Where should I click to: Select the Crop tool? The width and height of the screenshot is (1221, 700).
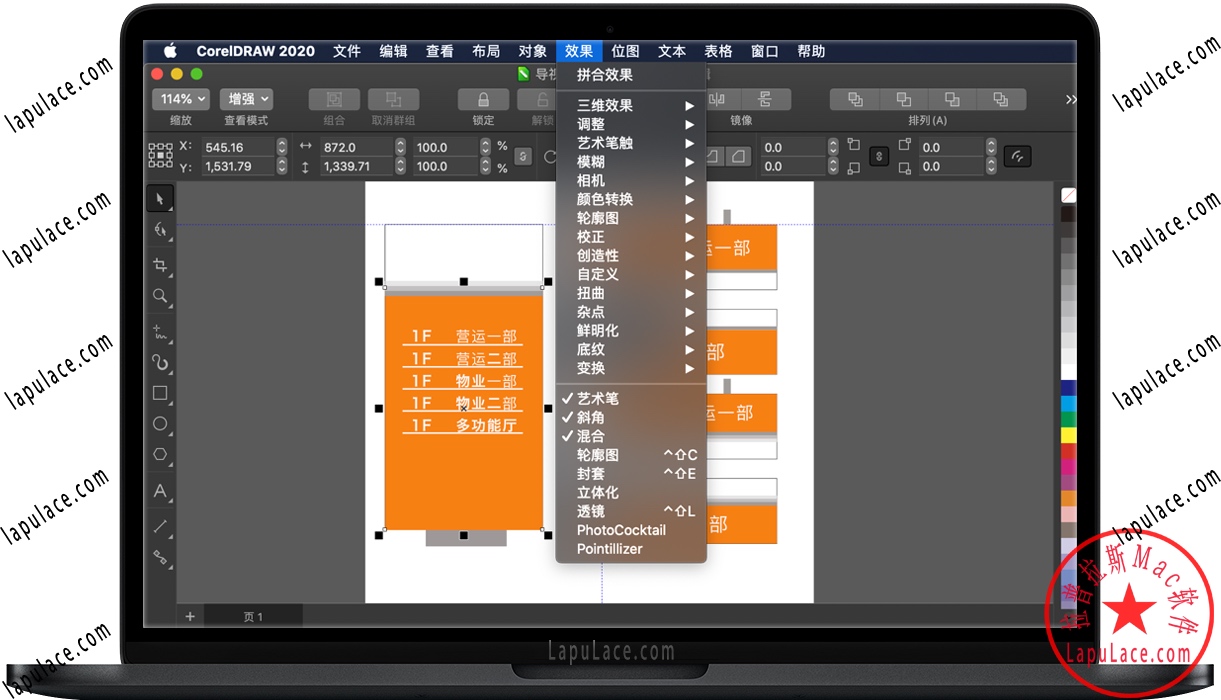(x=160, y=264)
